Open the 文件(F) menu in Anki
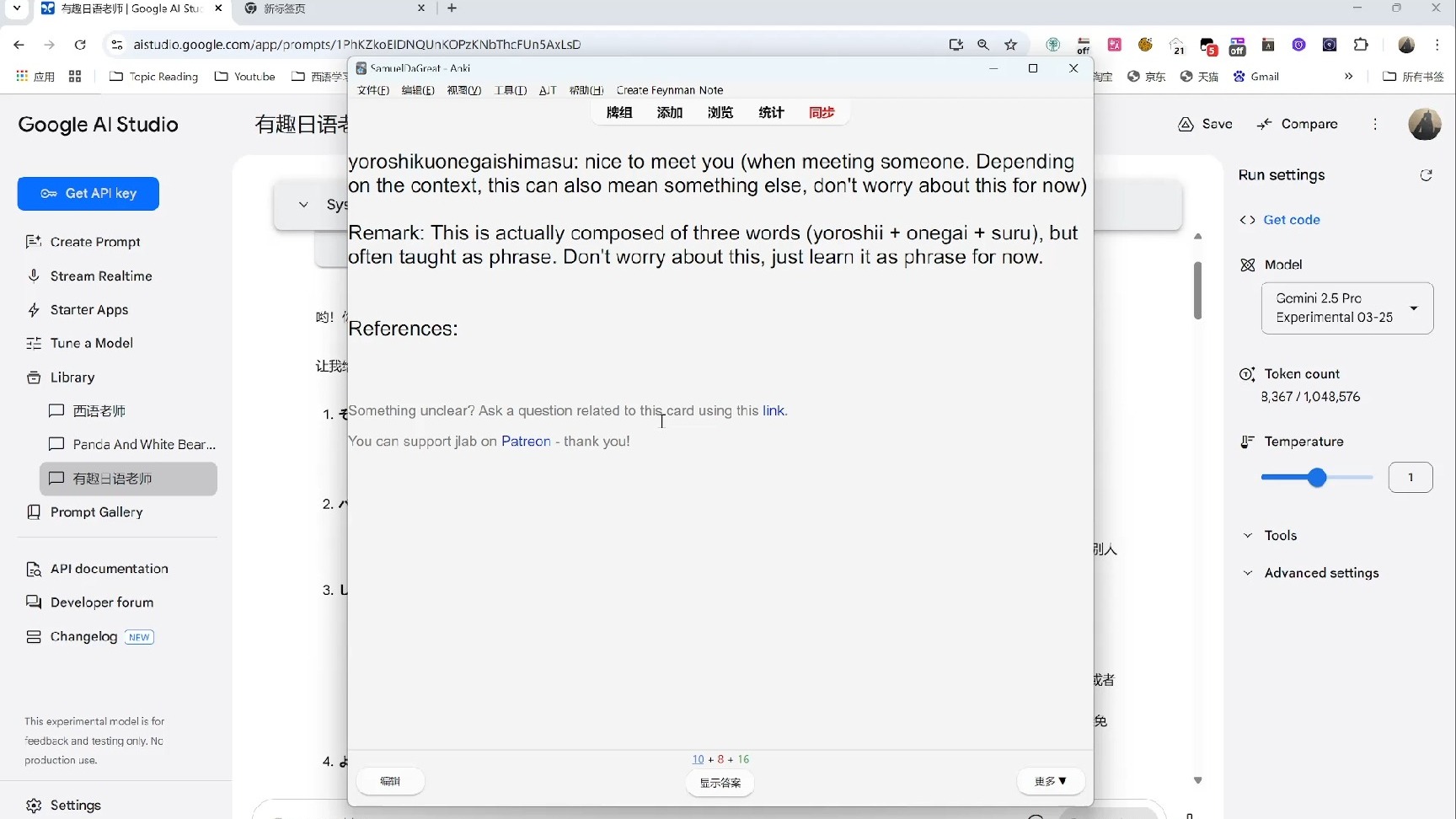The width and height of the screenshot is (1456, 819). click(x=373, y=90)
